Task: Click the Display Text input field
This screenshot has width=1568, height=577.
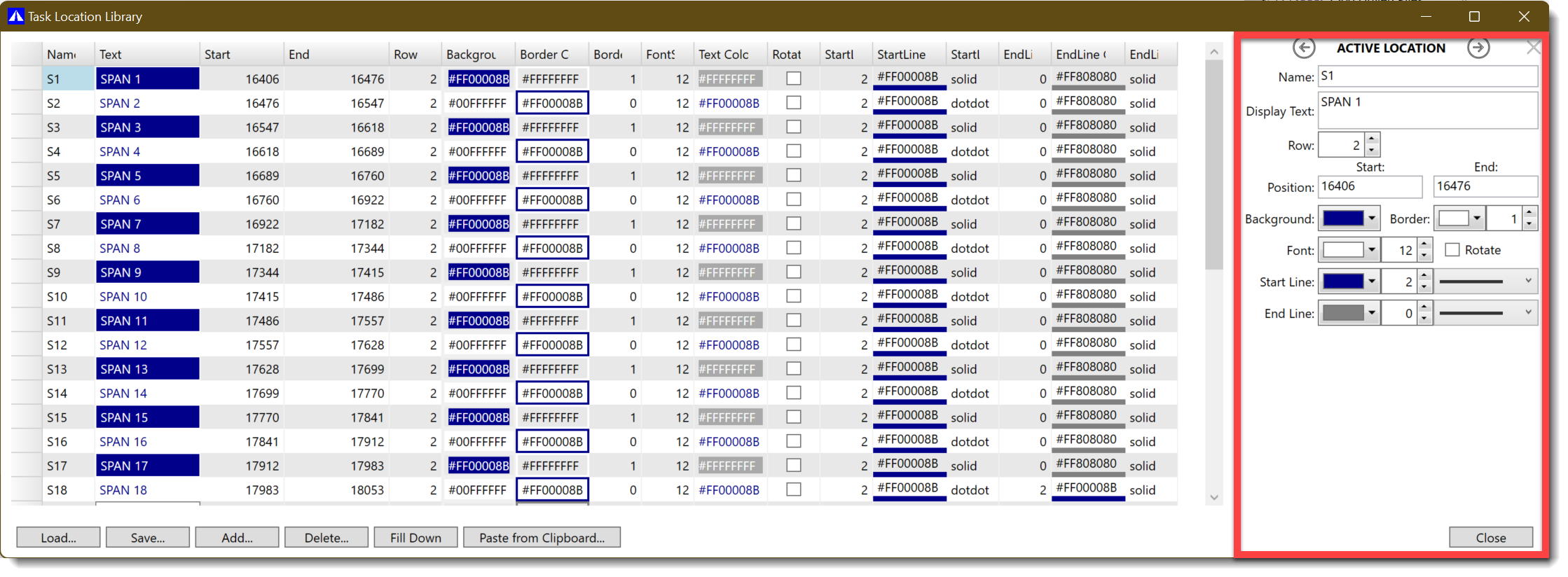Action: pos(1427,111)
